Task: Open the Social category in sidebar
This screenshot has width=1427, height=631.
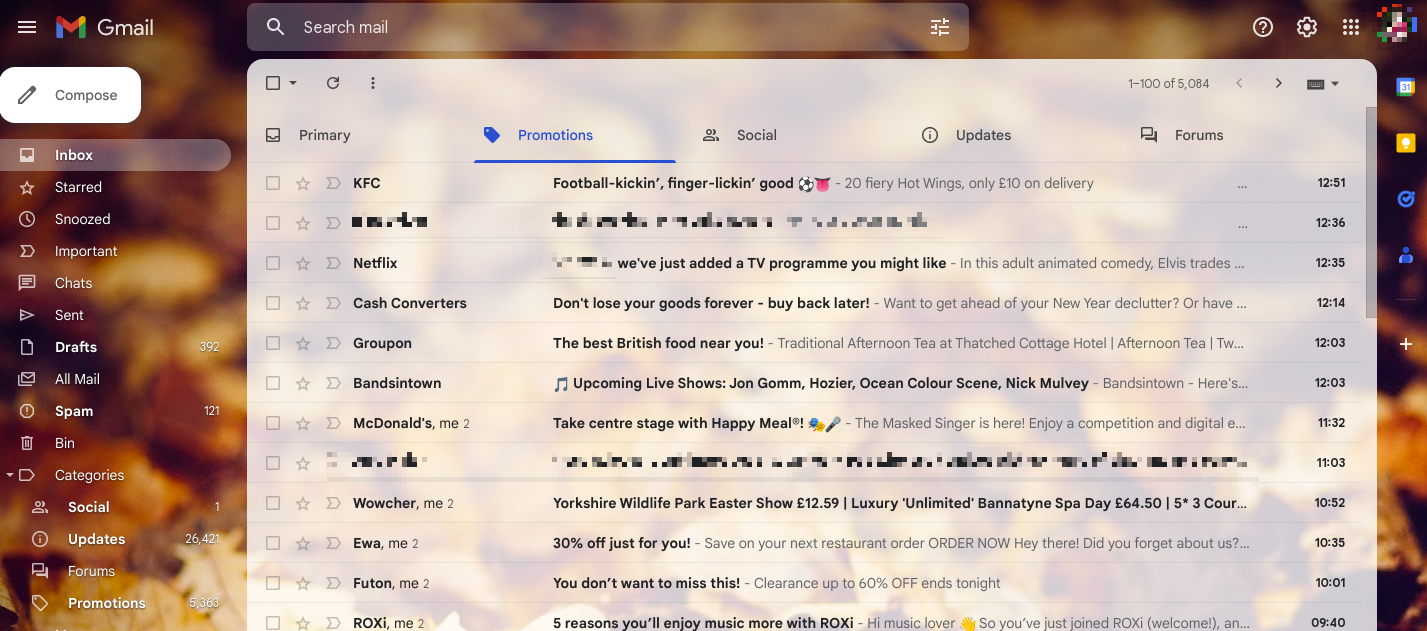Action: (115, 507)
